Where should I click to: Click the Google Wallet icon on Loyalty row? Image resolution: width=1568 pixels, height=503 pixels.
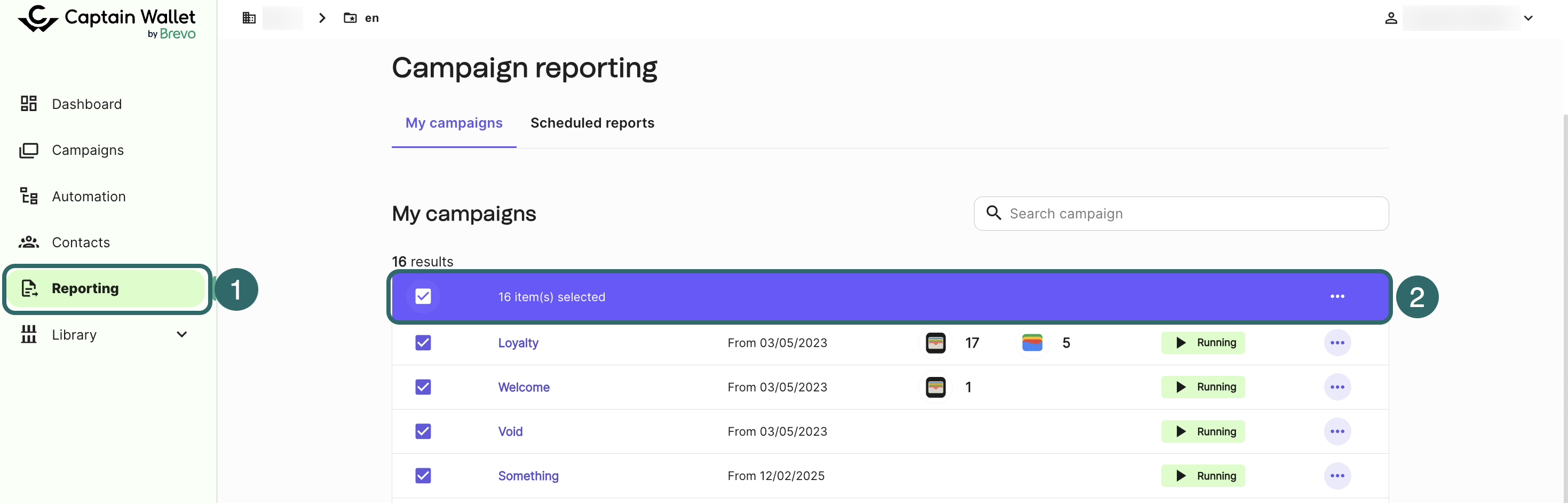[x=1032, y=342]
